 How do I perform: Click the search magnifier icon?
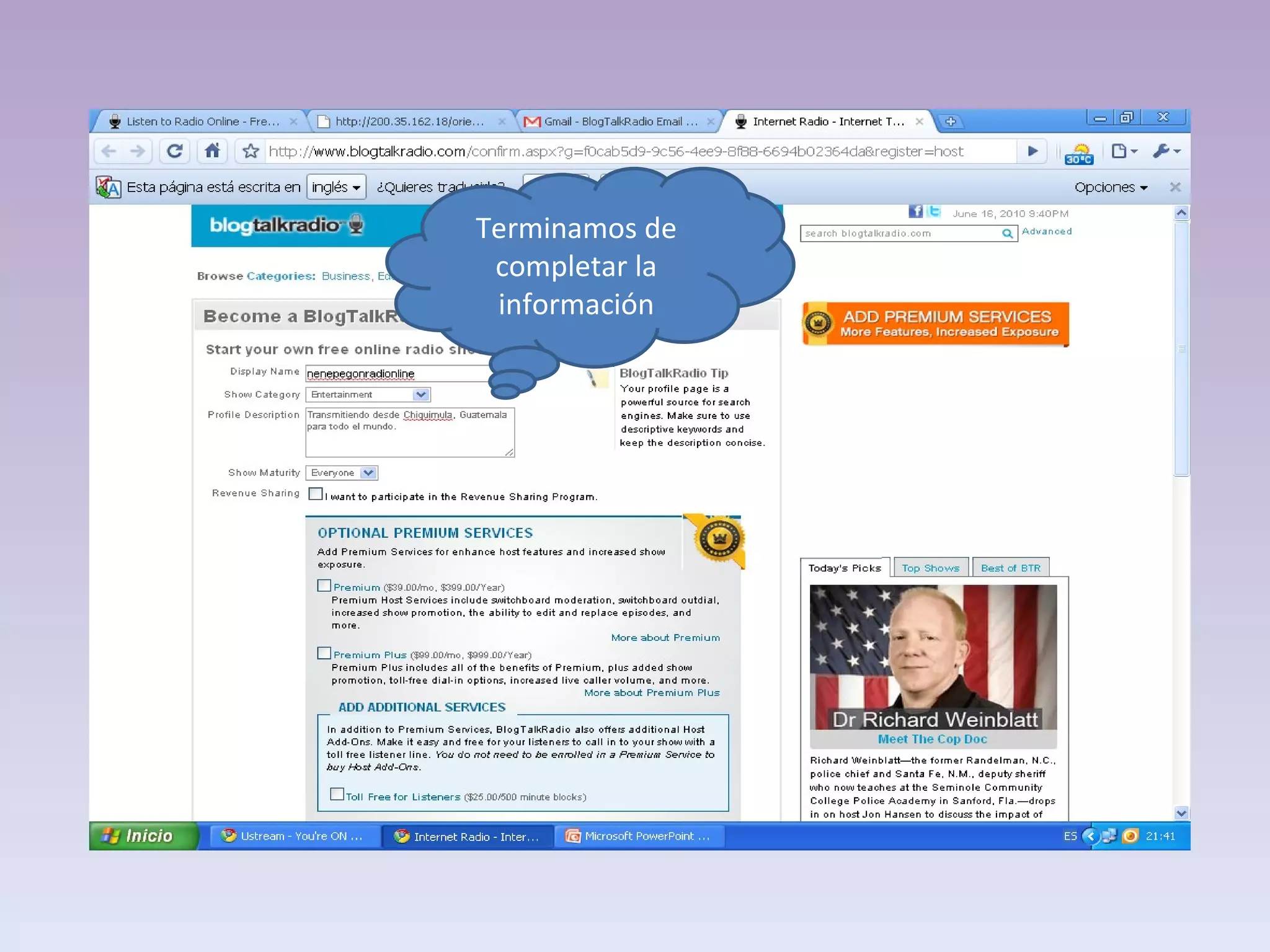point(1008,234)
